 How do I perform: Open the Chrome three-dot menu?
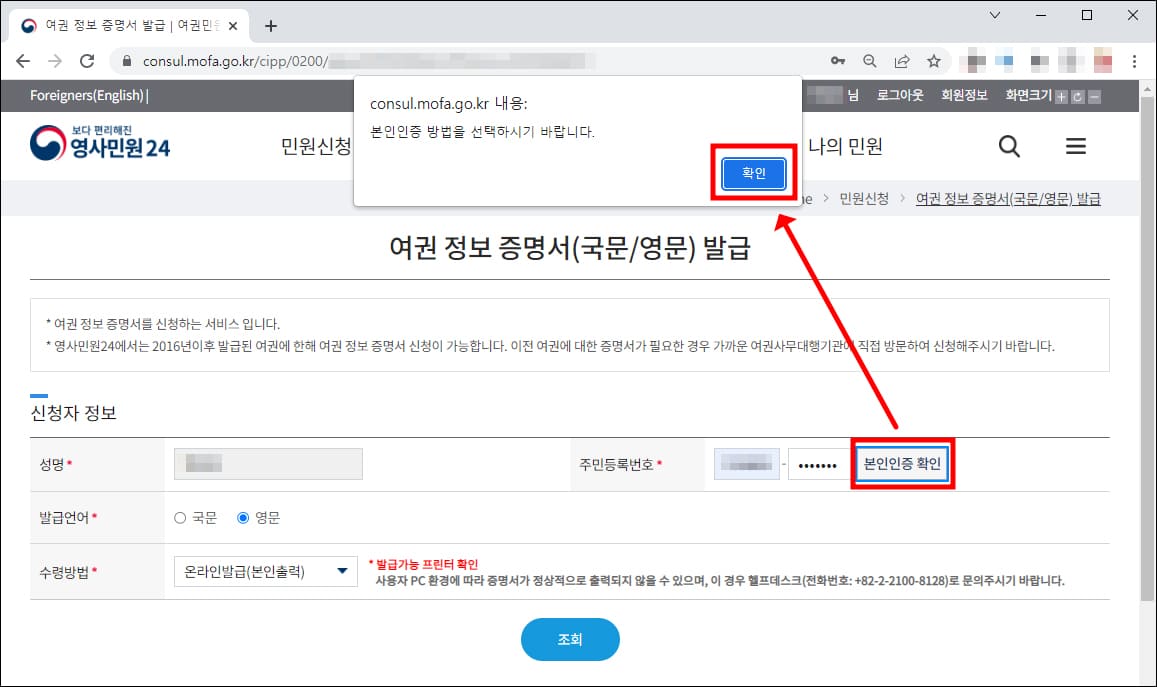pos(1135,60)
